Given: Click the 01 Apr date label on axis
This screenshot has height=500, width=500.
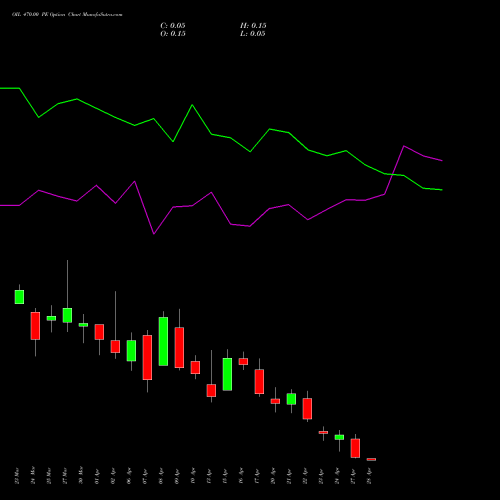Looking at the screenshot, I should point(97,476).
